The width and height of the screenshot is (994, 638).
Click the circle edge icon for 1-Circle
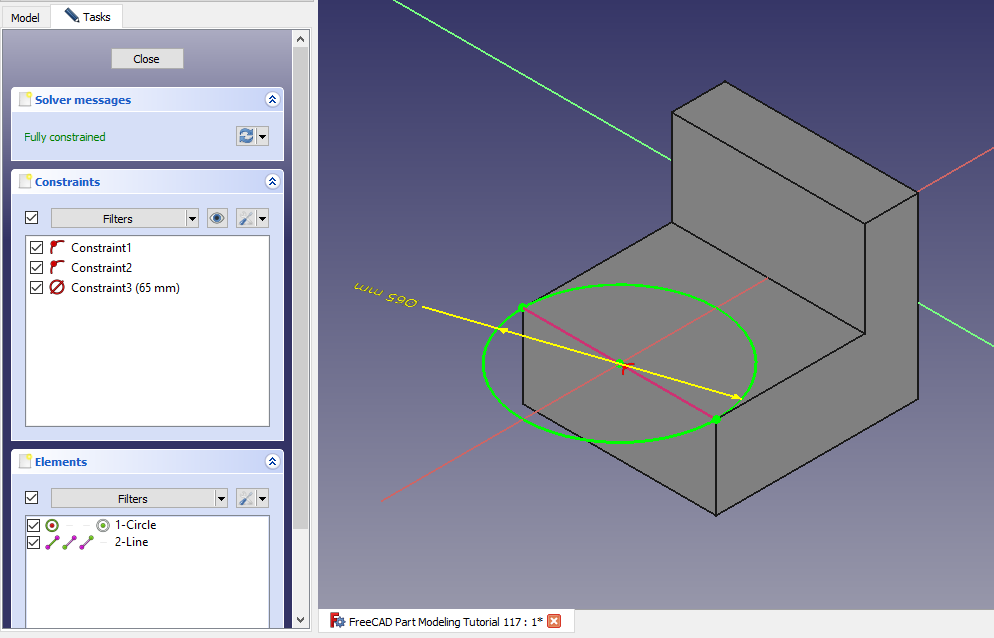coord(52,525)
